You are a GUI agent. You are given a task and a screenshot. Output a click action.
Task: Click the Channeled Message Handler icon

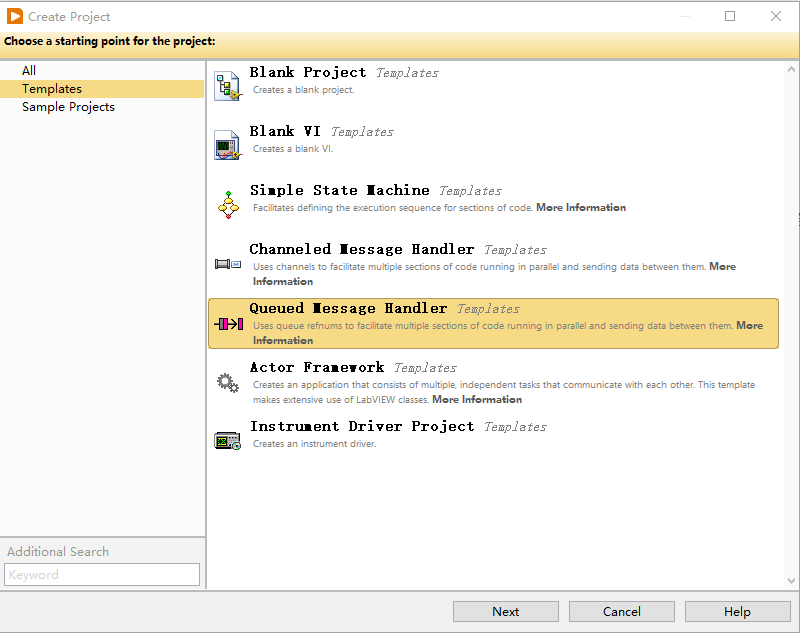(228, 264)
